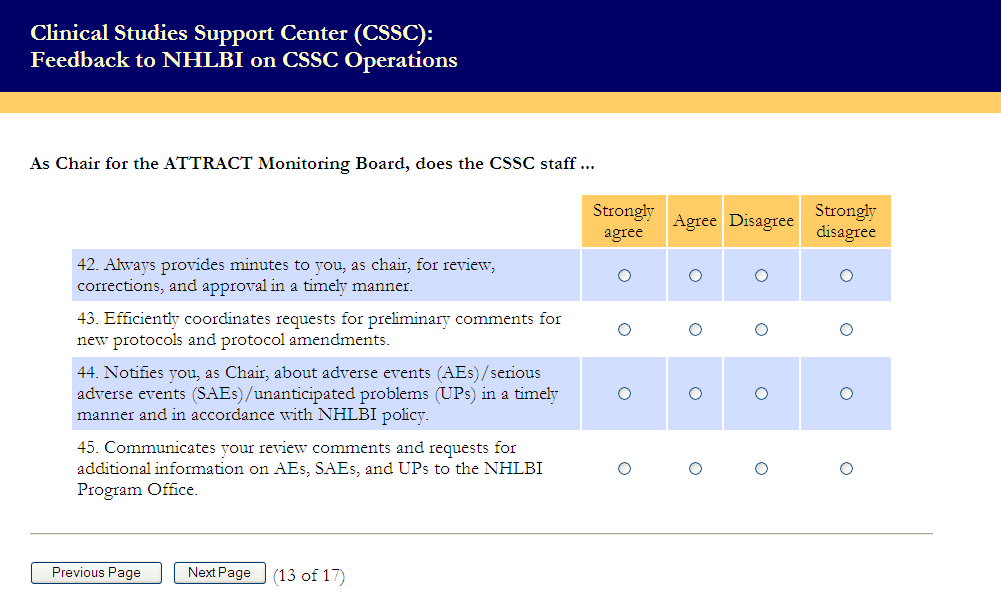Image resolution: width=1001 pixels, height=601 pixels.
Task: Go back with Previous Page button
Action: click(x=96, y=573)
